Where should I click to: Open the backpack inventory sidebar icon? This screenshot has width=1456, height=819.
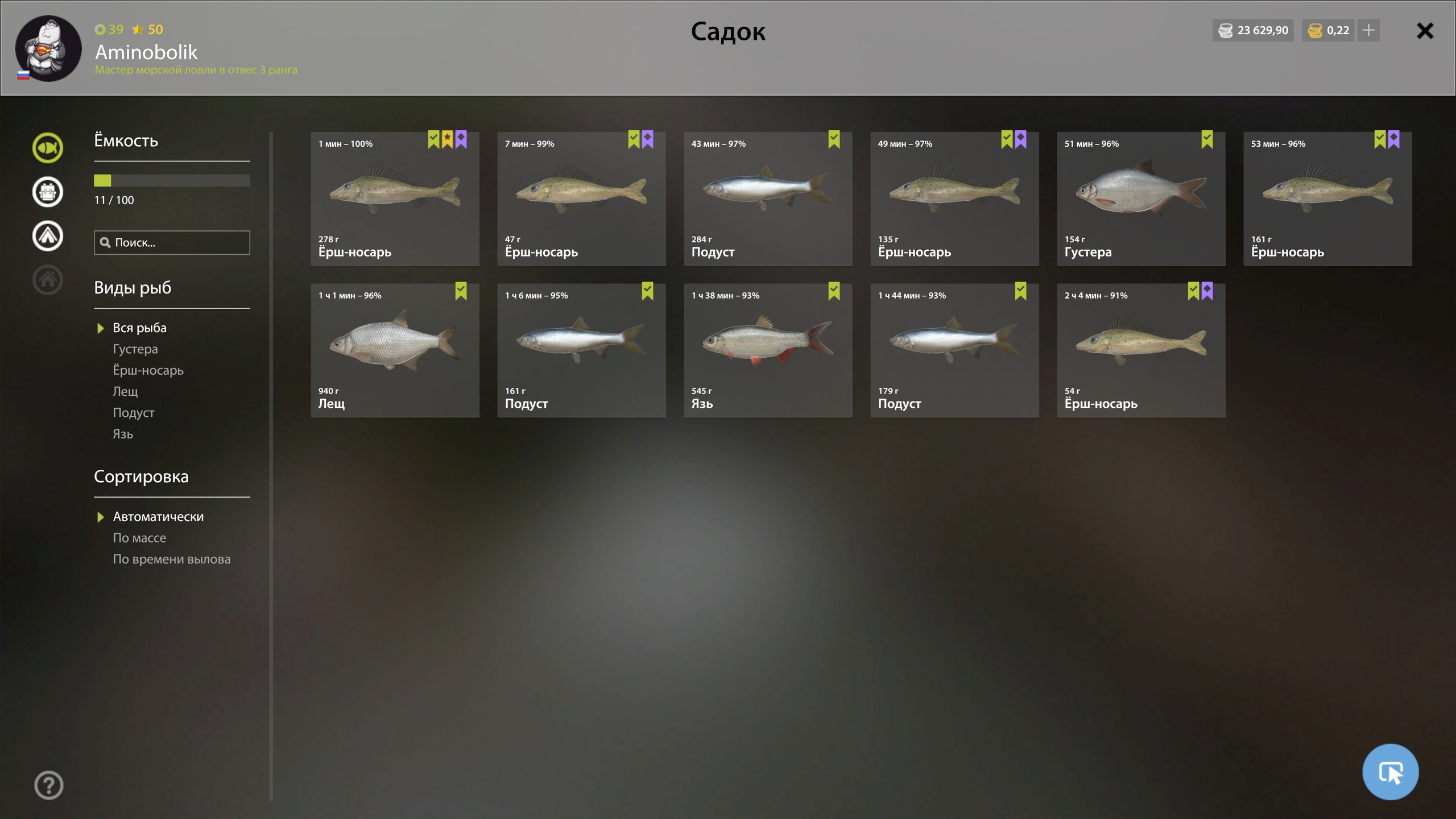[48, 192]
